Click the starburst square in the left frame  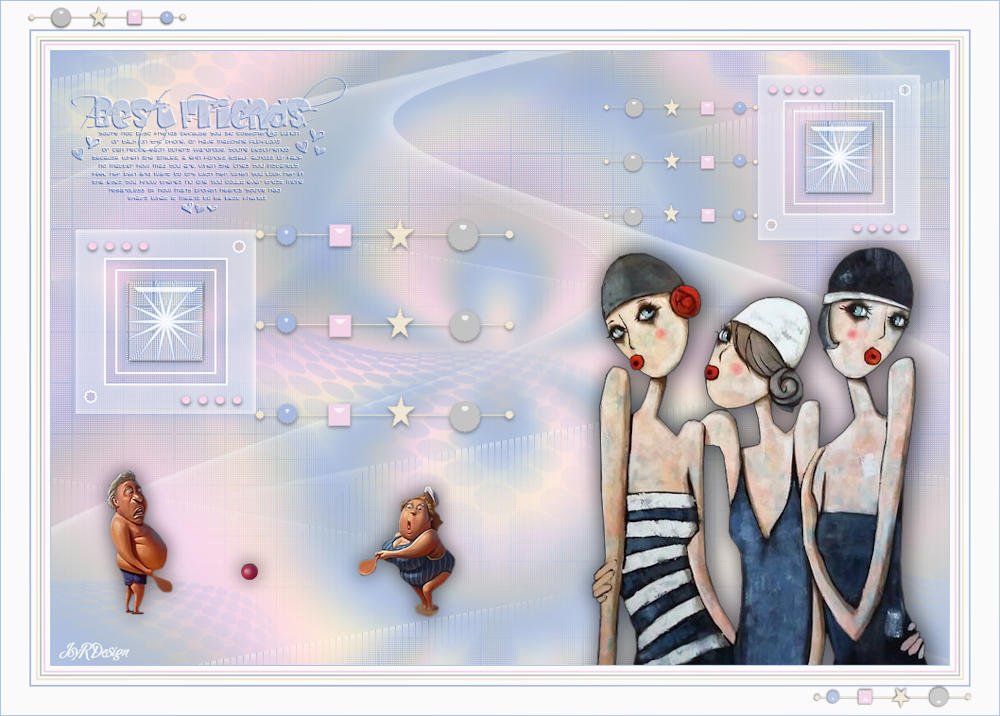(166, 321)
